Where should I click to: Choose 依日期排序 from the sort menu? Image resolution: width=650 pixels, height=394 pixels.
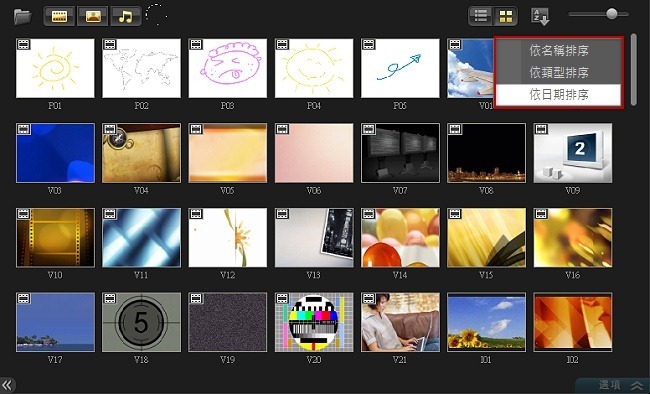[558, 95]
